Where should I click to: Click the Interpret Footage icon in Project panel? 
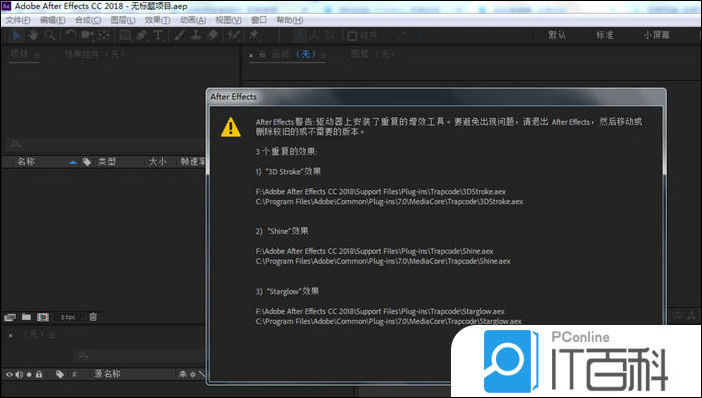[10, 317]
